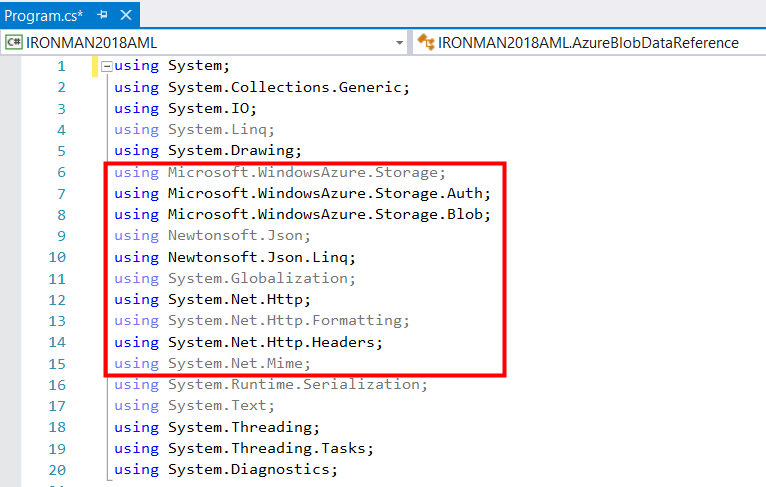Click line number 15 in the margin
The image size is (766, 487).
click(57, 364)
